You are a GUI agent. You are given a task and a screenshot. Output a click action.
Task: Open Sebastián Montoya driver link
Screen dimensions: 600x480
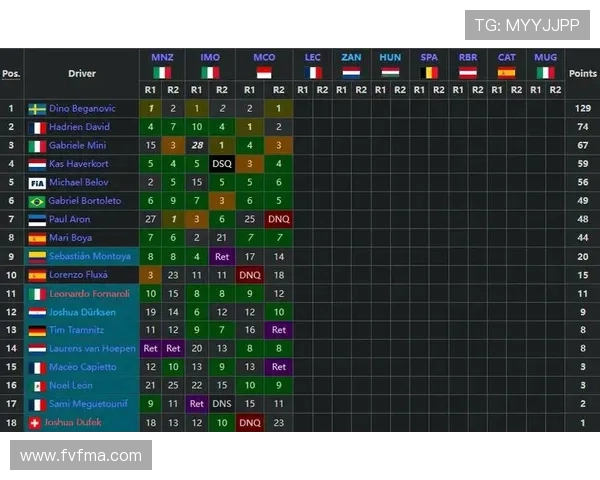click(x=90, y=256)
